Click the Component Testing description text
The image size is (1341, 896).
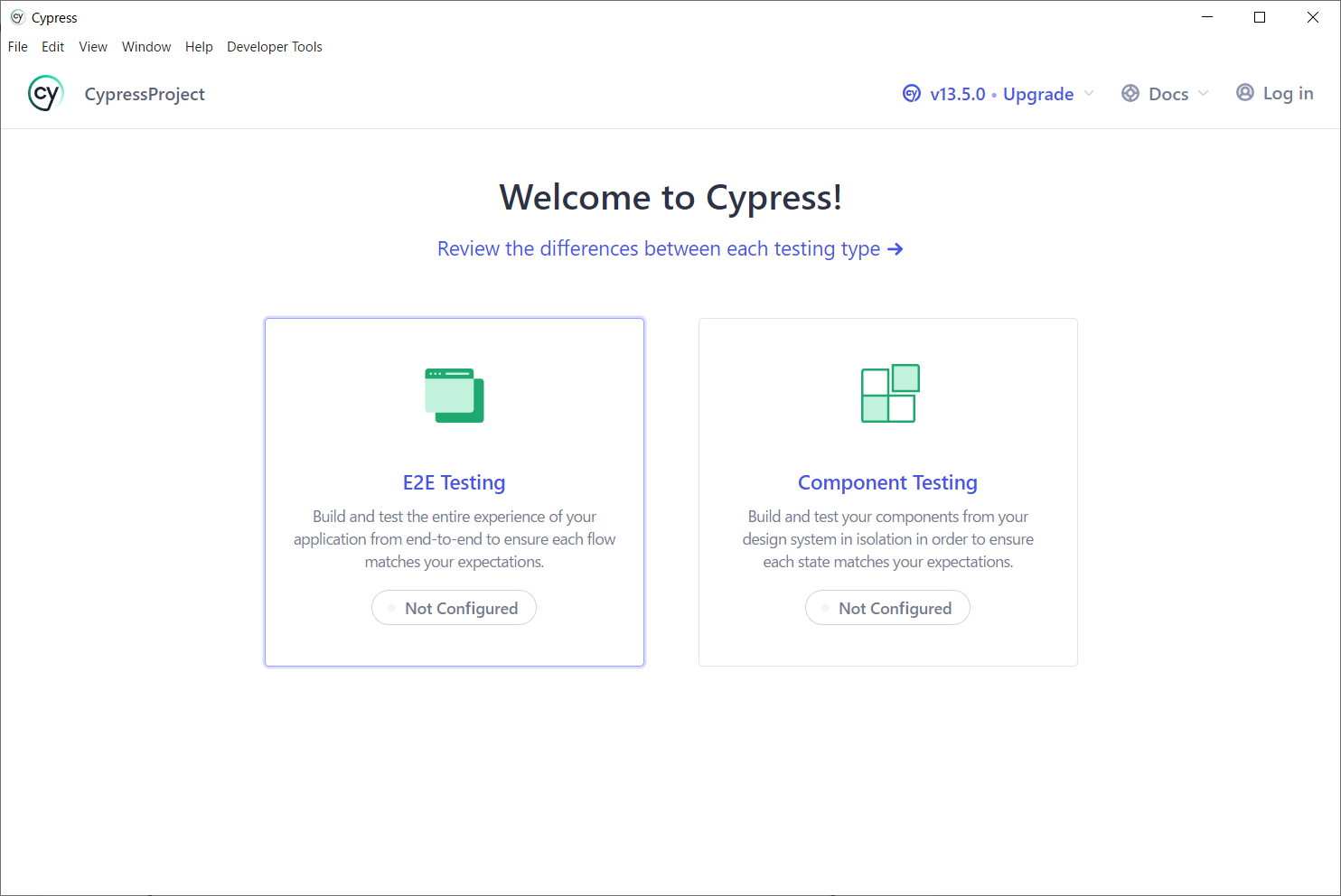pos(888,539)
